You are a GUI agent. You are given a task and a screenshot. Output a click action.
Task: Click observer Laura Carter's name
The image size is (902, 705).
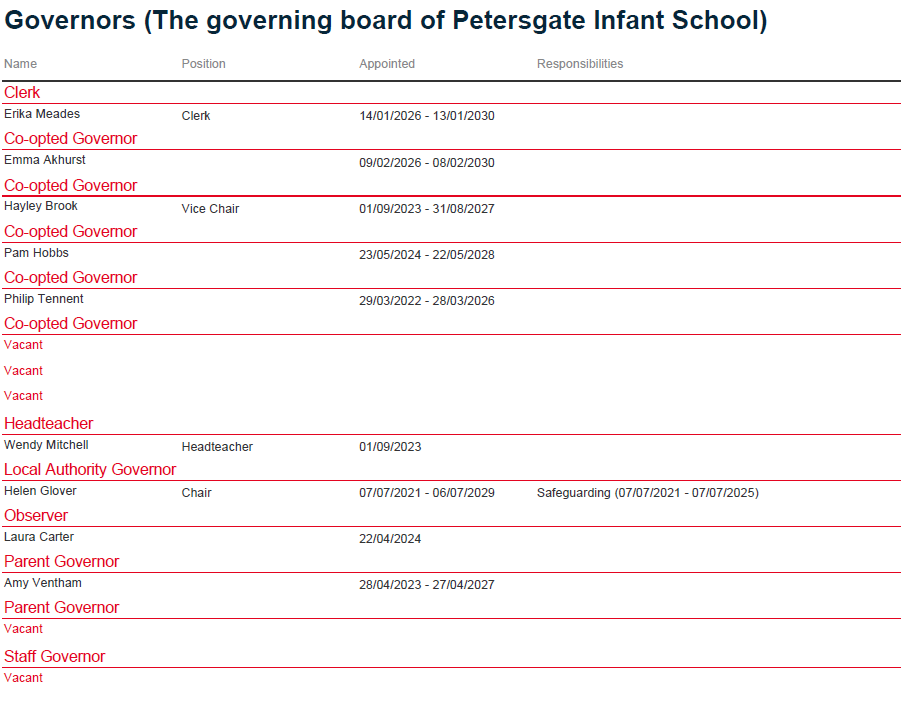tap(39, 537)
